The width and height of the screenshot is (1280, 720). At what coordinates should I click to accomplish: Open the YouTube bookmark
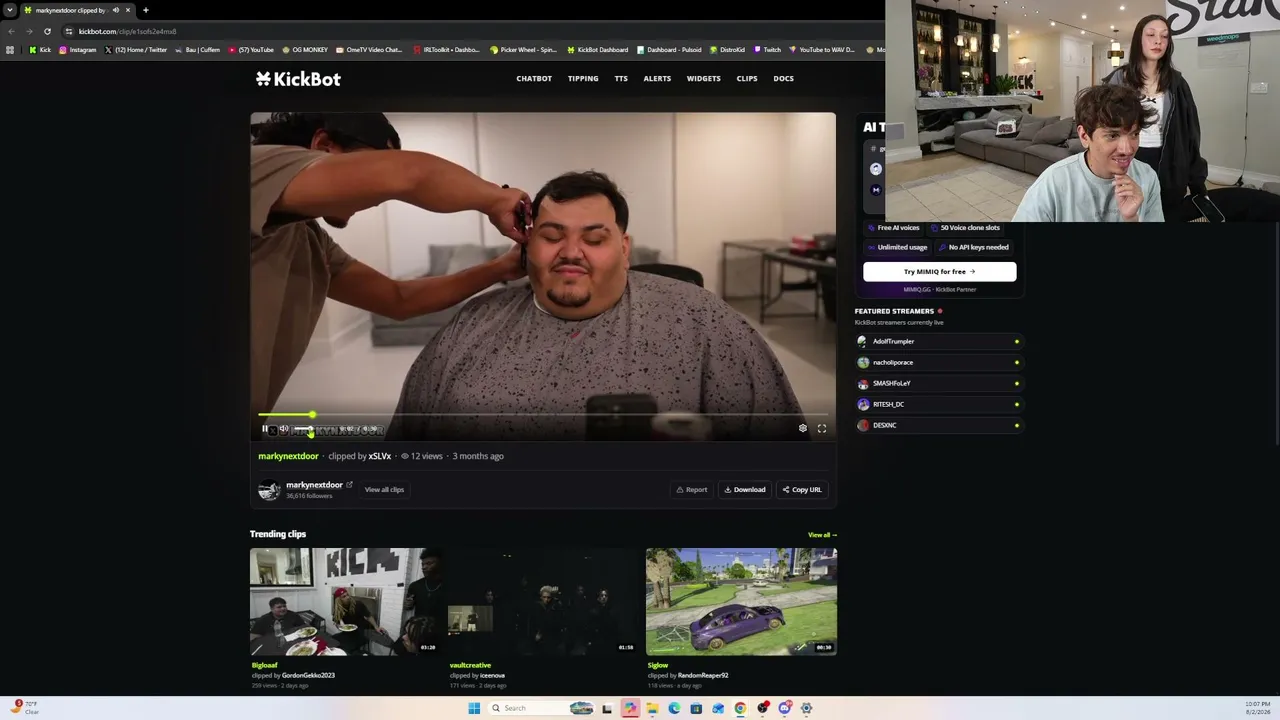[251, 50]
